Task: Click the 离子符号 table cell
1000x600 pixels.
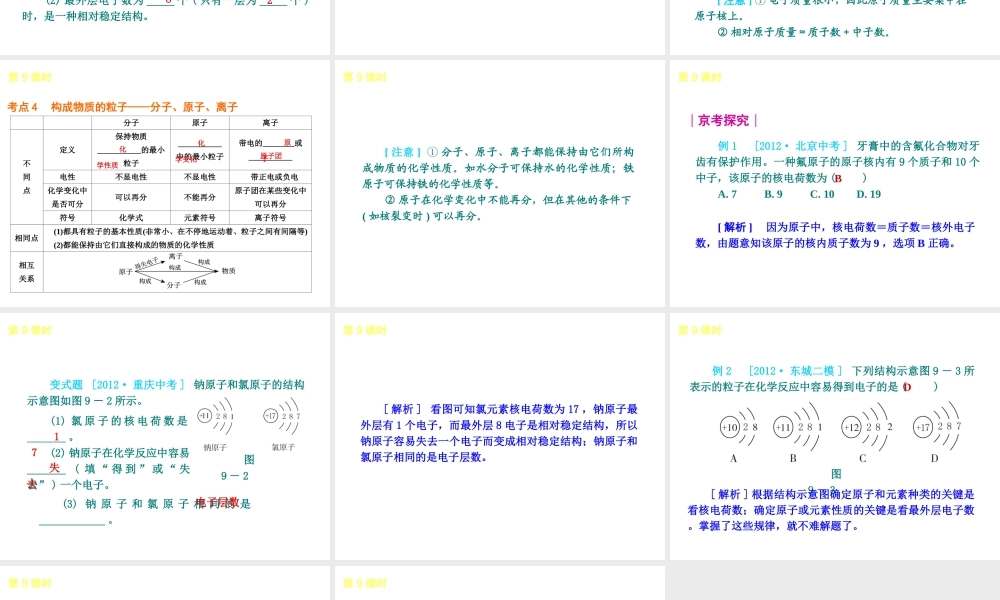Action: pyautogui.click(x=270, y=217)
